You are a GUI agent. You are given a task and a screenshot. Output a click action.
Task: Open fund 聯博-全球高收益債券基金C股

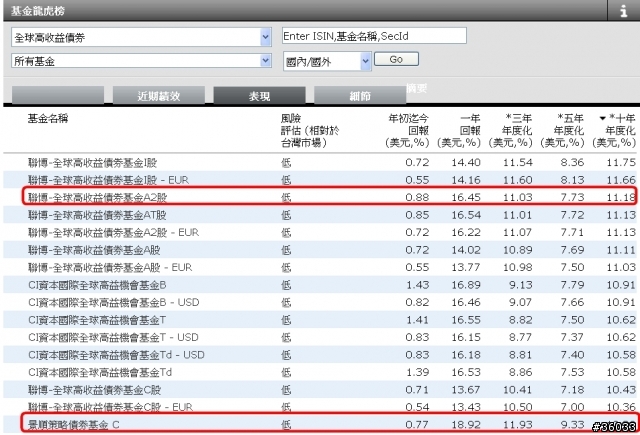(x=94, y=390)
